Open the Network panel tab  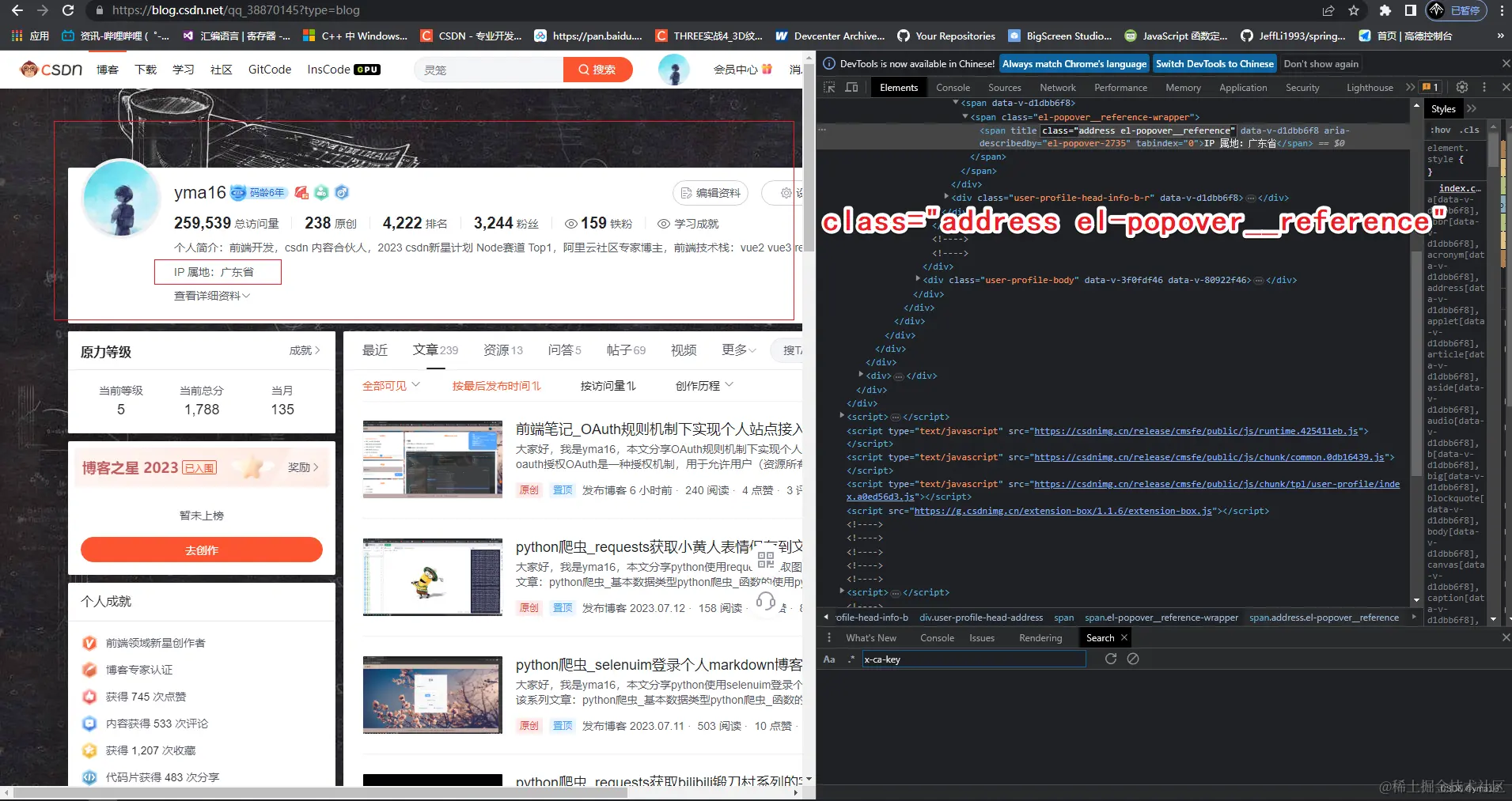coord(1058,87)
